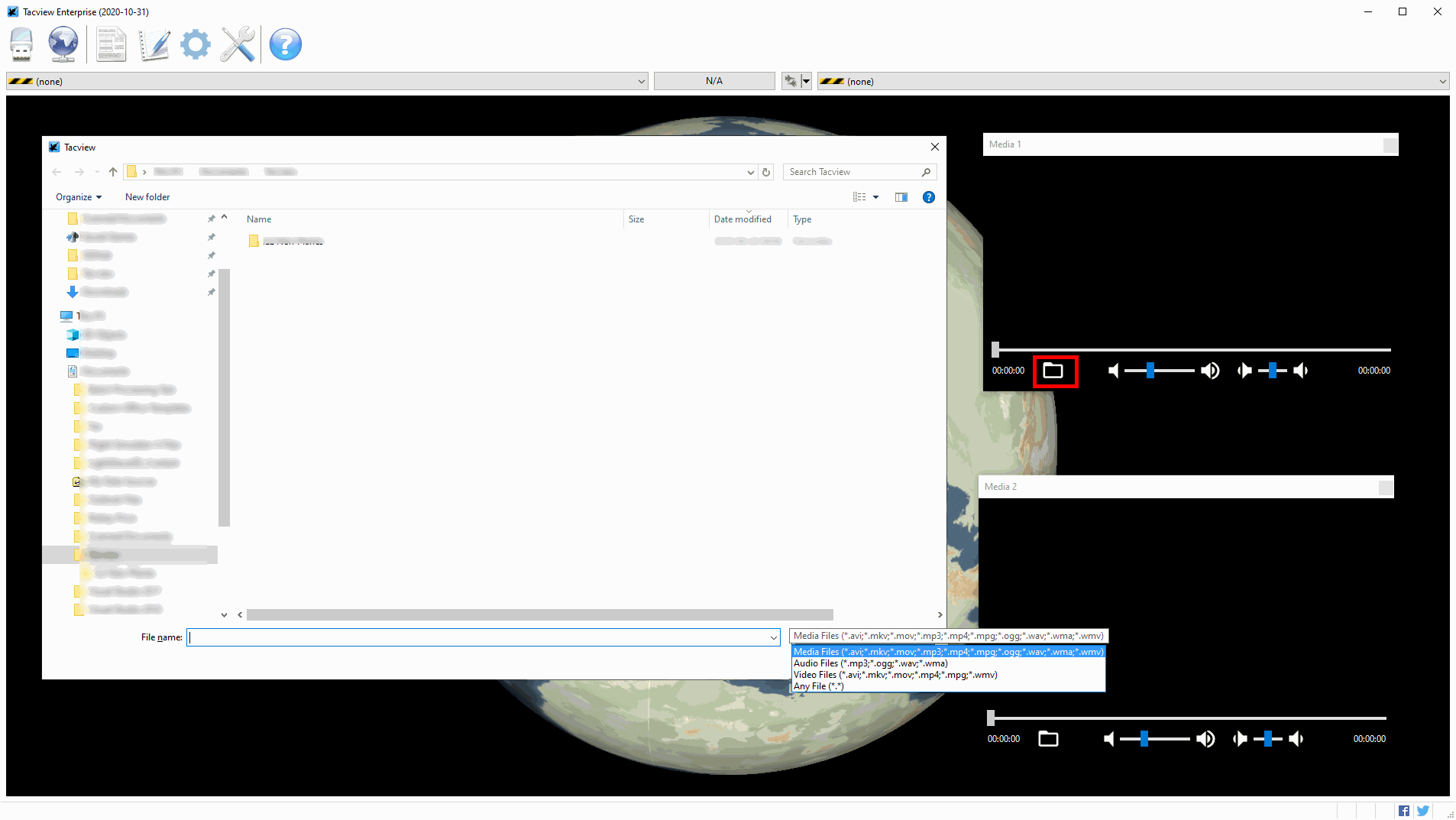Click Media 1 right balance speaker icon
Screen dimensions: 1456x820
(1301, 371)
